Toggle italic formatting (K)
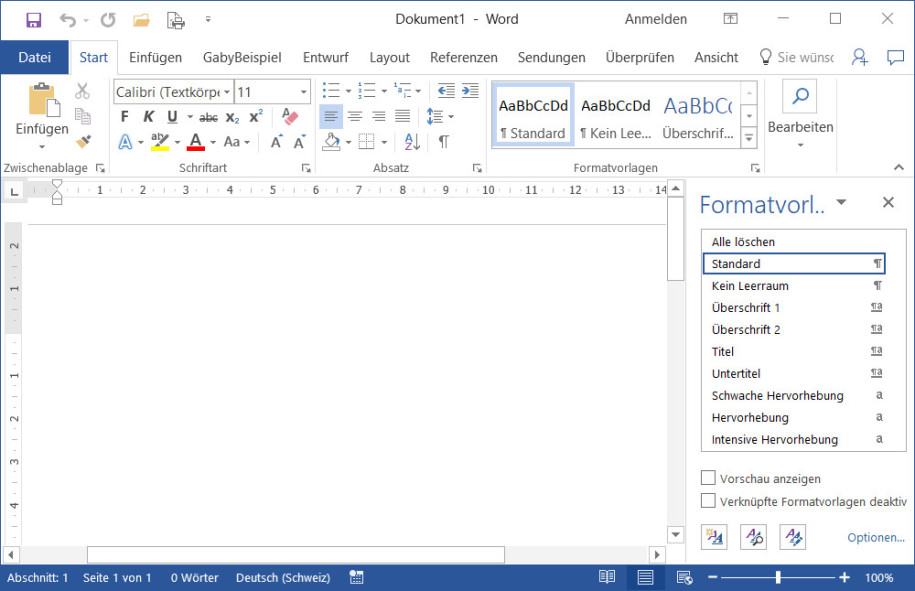This screenshot has width=915, height=591. coord(149,117)
